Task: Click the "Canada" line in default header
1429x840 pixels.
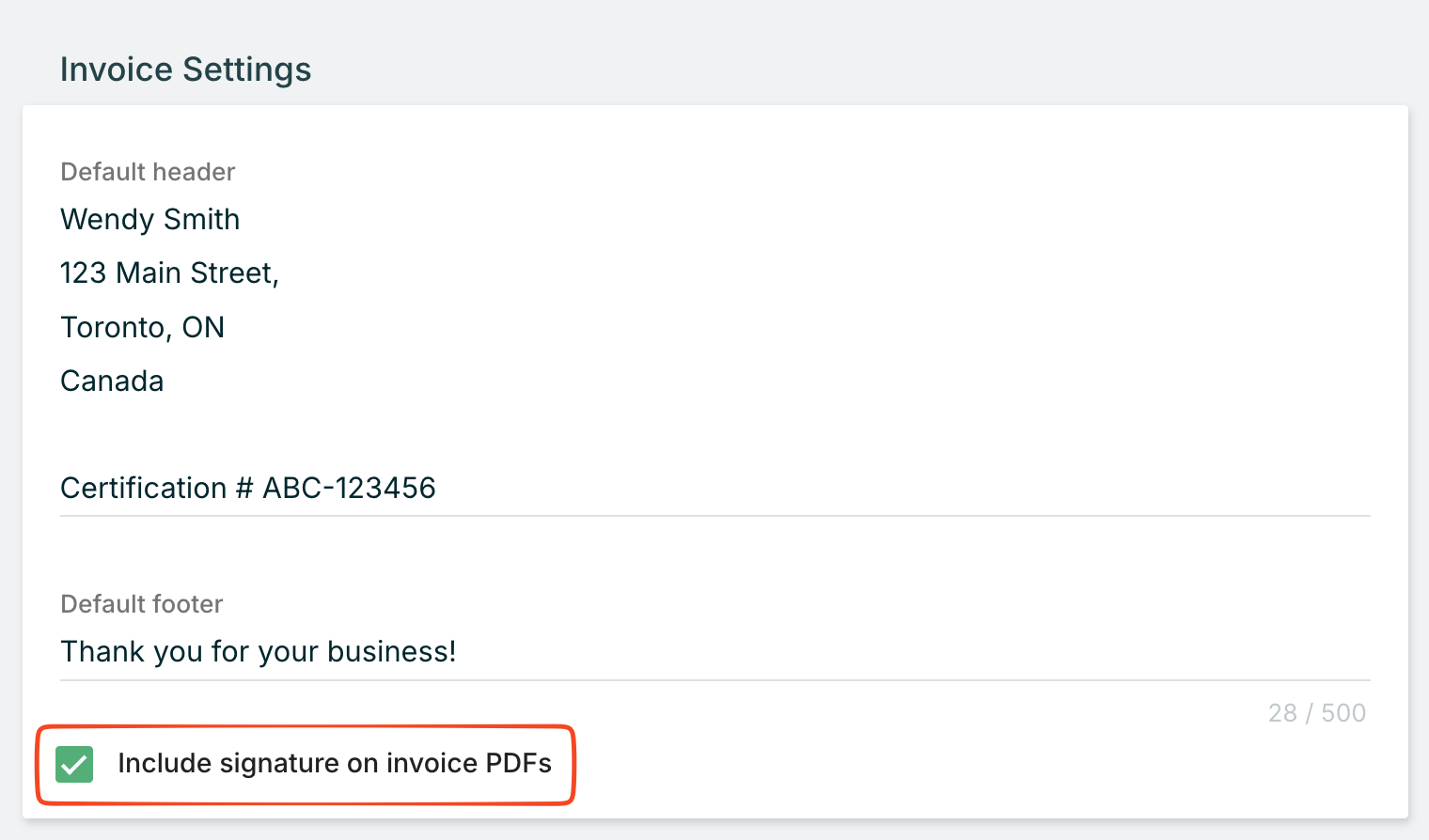Action: pyautogui.click(x=112, y=381)
